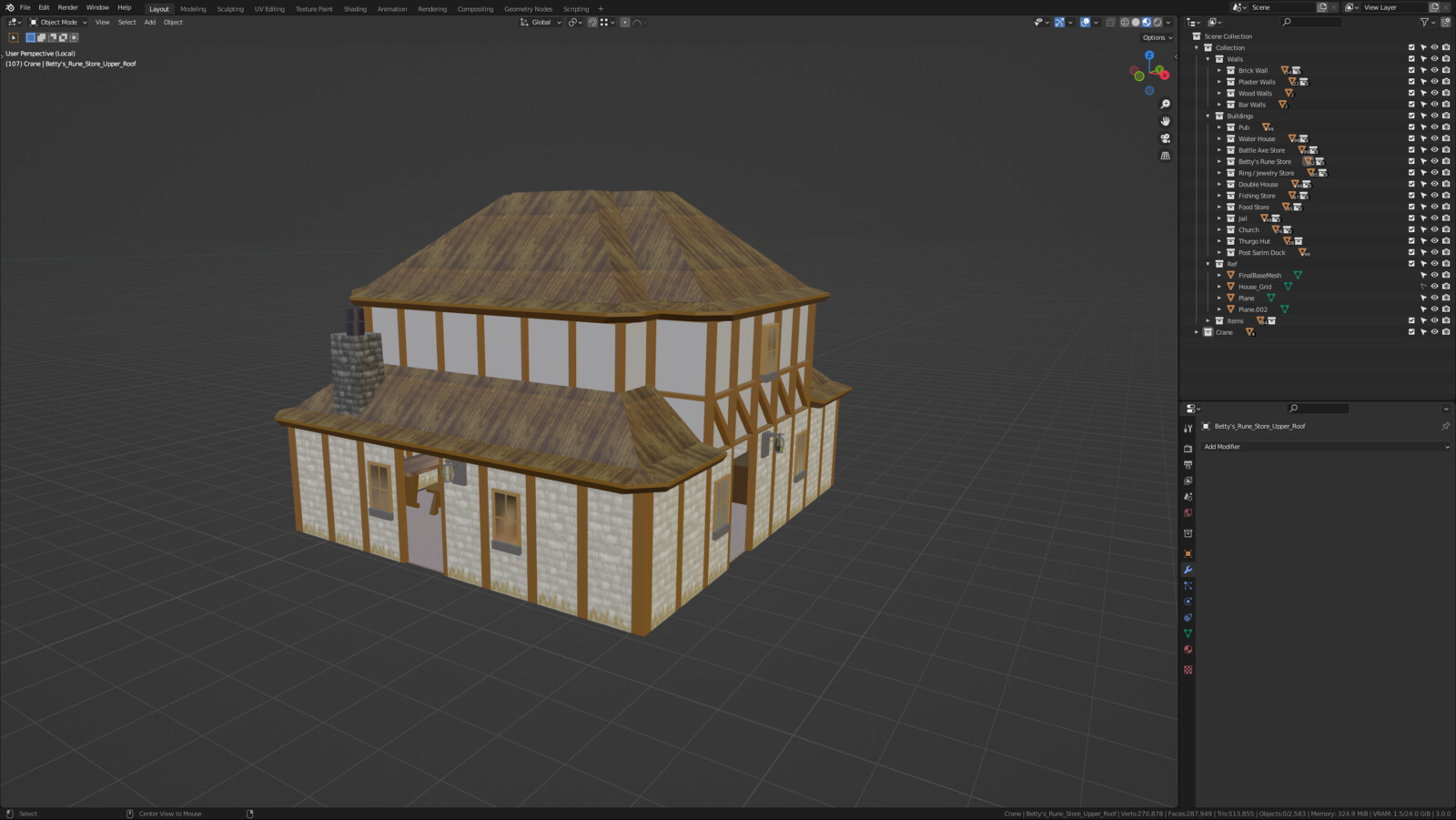Image resolution: width=1456 pixels, height=820 pixels.
Task: Open the Material properties tab
Action: coord(1188,649)
